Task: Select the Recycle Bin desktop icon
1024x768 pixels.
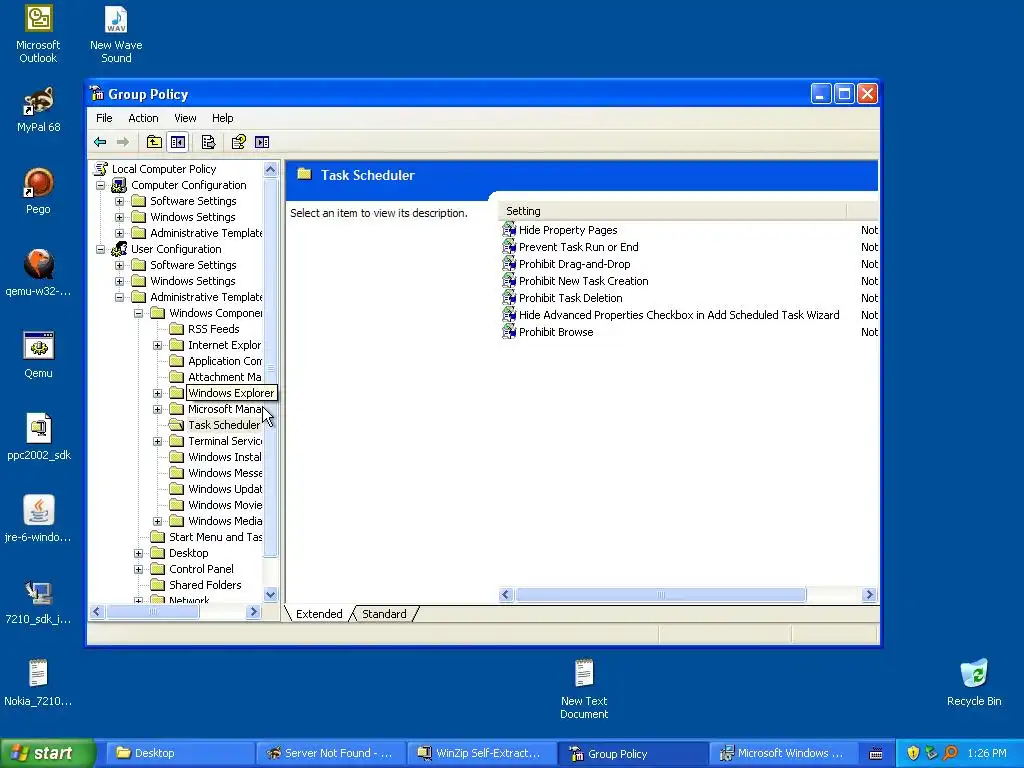Action: pos(974,682)
